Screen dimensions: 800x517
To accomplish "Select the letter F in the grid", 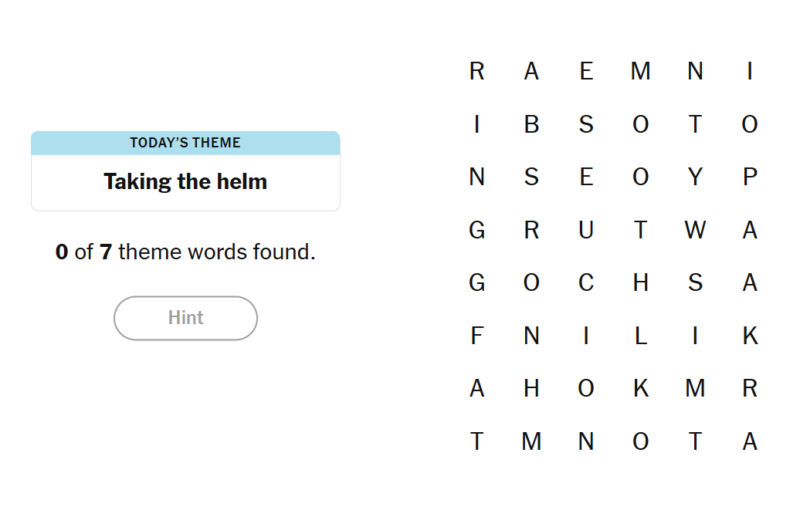I will coord(477,336).
